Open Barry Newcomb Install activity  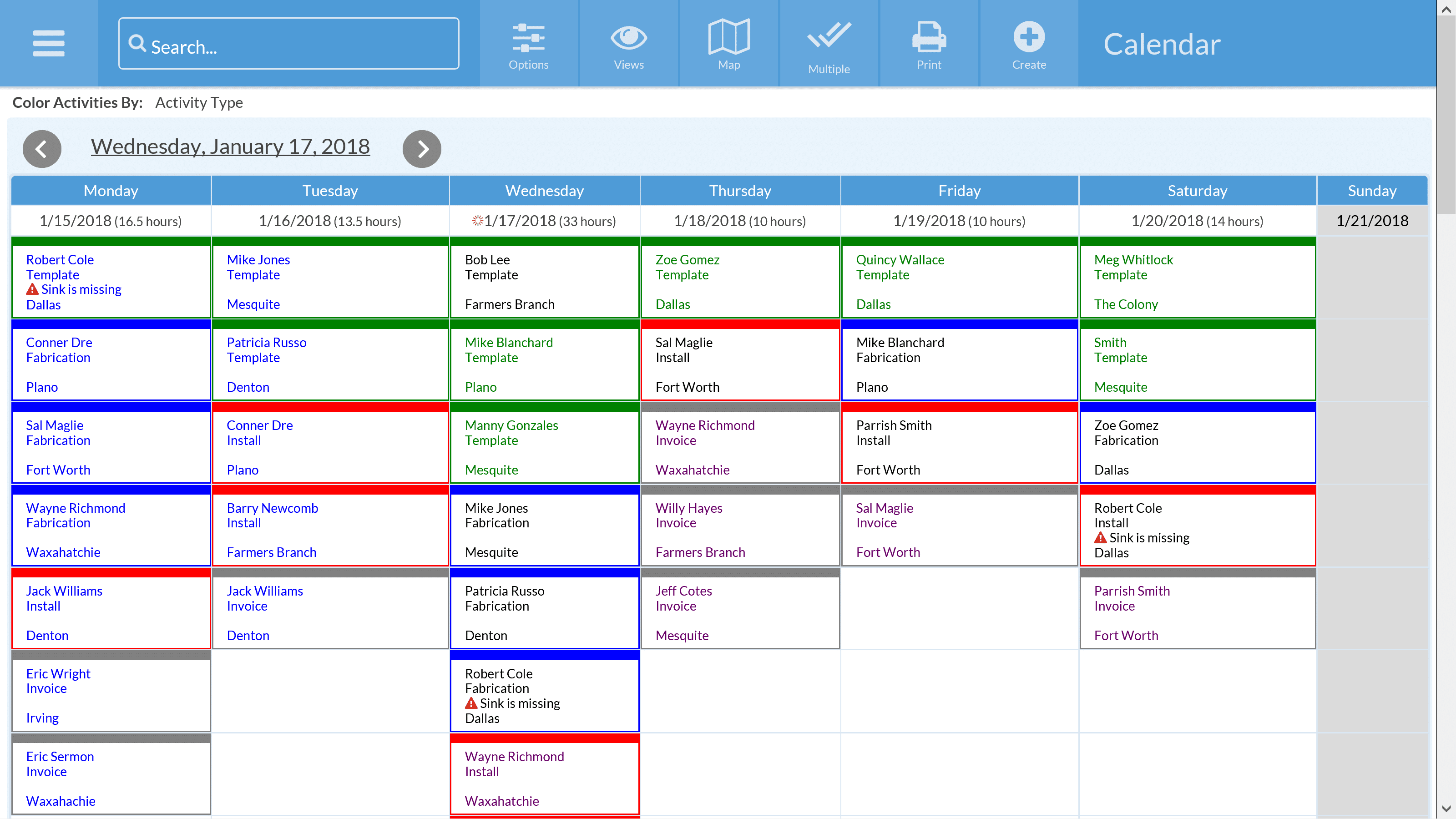(x=330, y=526)
